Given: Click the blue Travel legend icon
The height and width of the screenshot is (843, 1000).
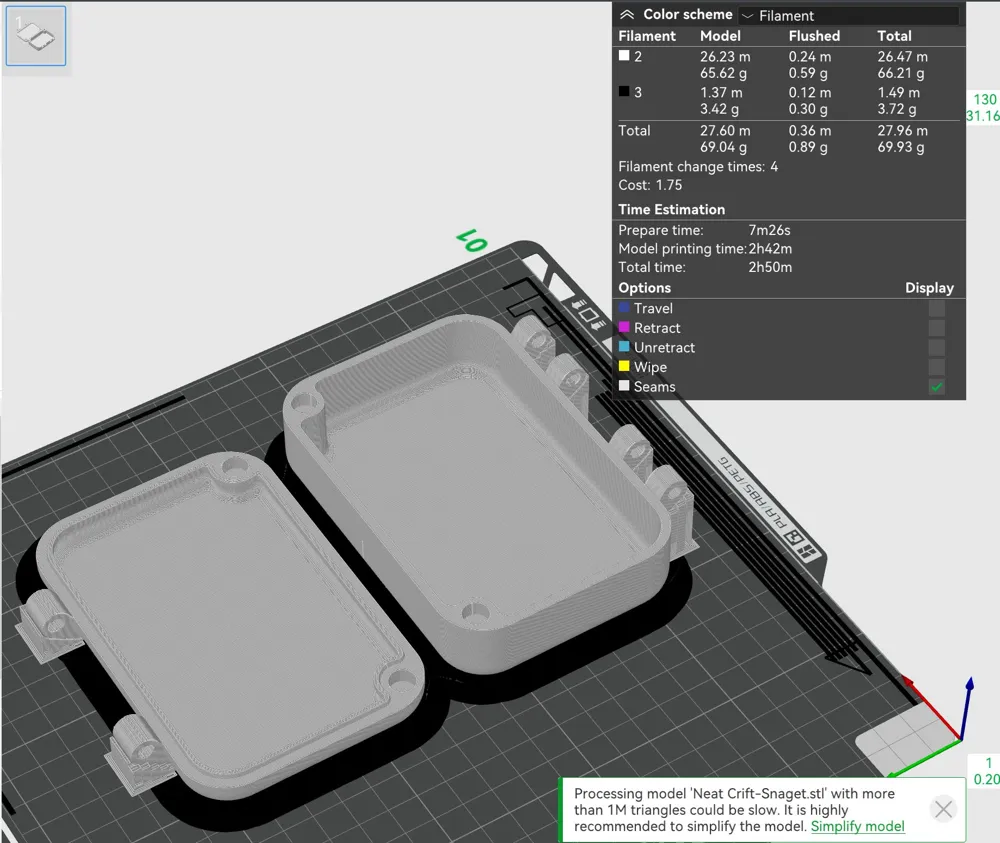Looking at the screenshot, I should (x=625, y=309).
